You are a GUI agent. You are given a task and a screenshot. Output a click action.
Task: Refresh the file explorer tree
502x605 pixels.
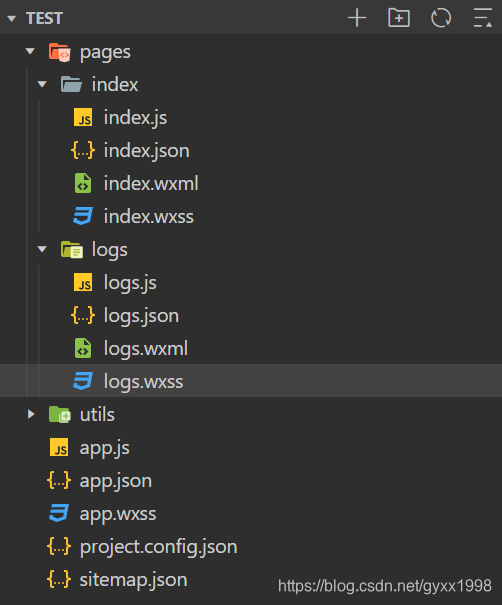click(x=441, y=18)
